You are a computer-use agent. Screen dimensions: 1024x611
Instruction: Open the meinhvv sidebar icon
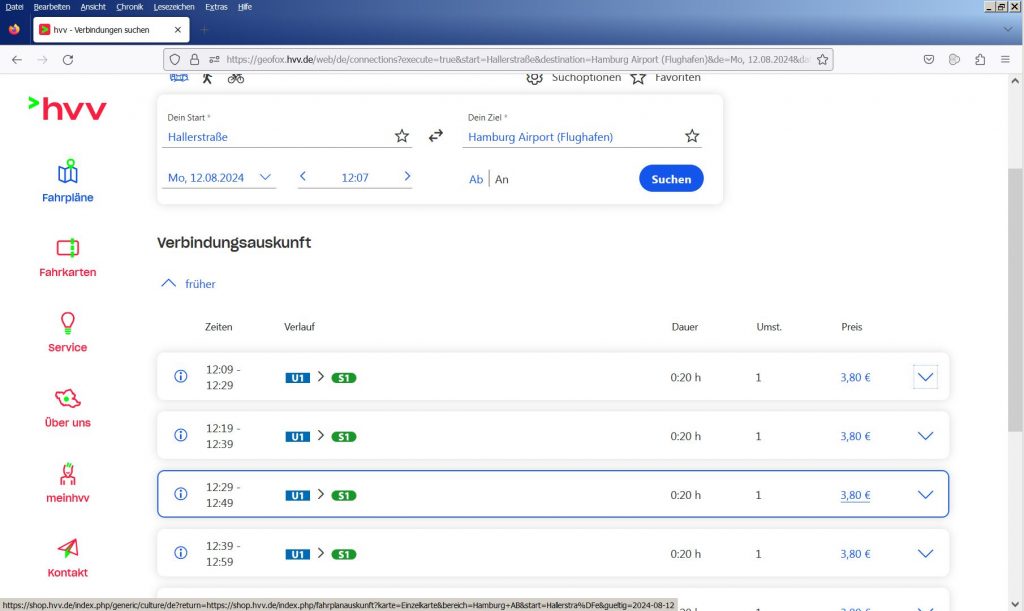(x=68, y=472)
